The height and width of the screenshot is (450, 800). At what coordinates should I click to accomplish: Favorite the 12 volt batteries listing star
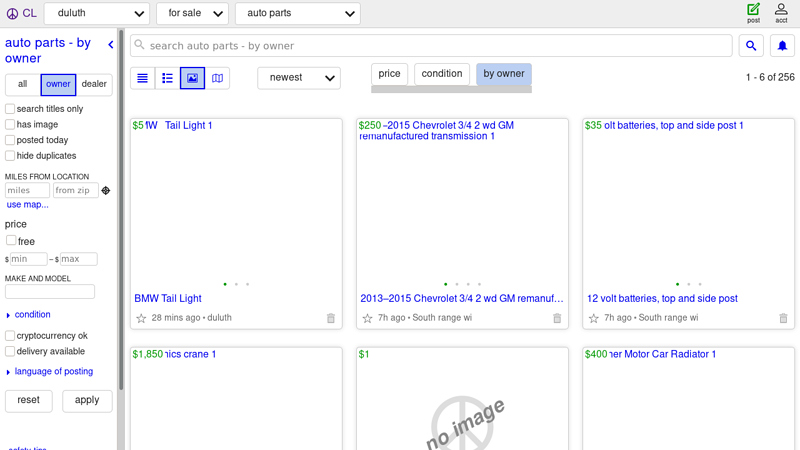[593, 318]
